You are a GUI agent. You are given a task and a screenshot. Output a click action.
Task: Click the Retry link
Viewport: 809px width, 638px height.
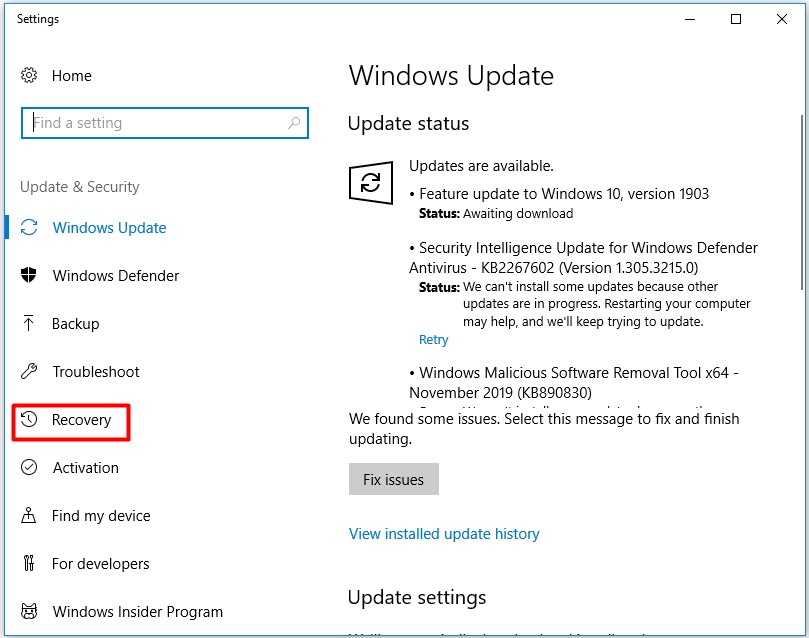pos(433,340)
